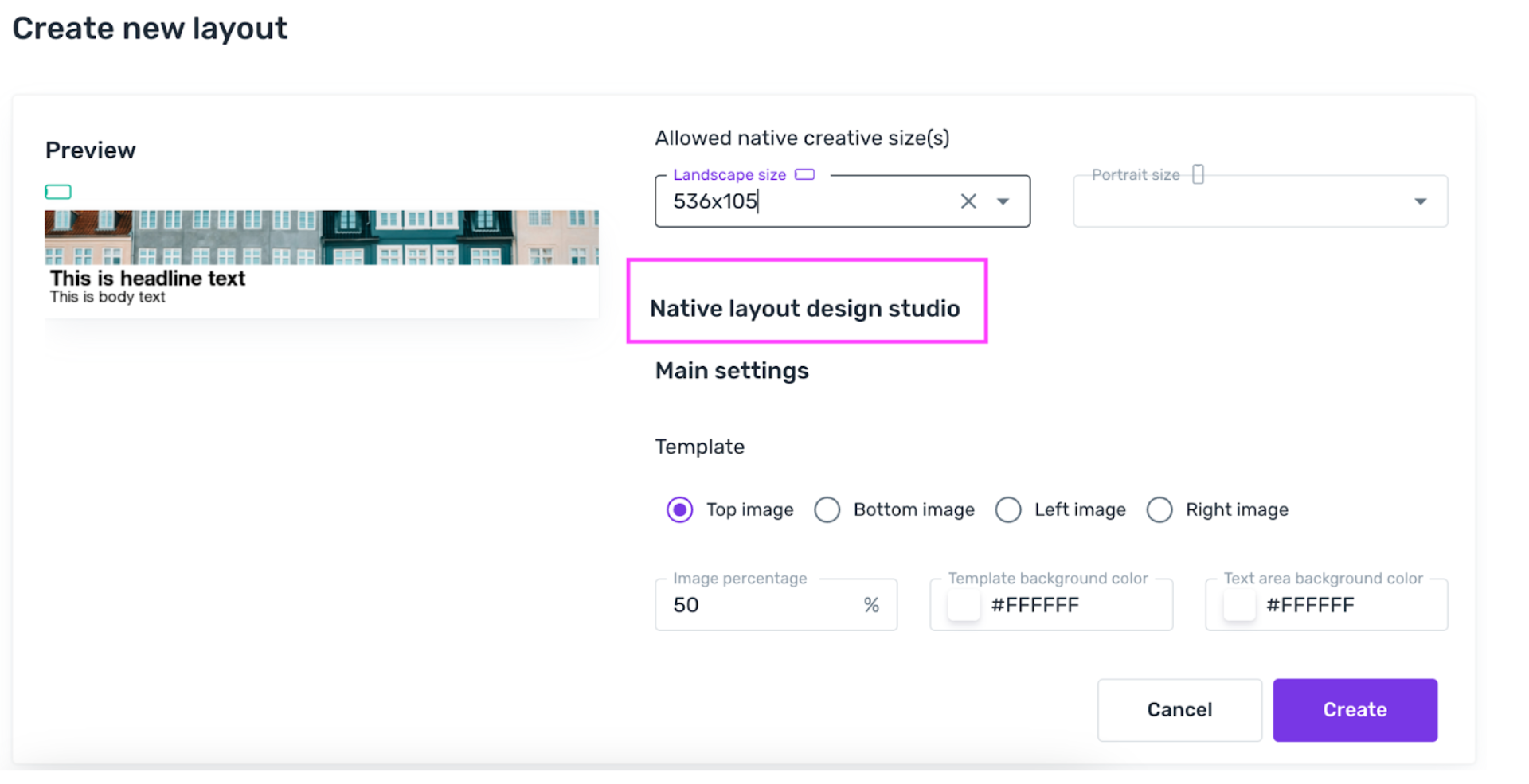Open the Text area background color swatch
The height and width of the screenshot is (784, 1529).
(1239, 606)
